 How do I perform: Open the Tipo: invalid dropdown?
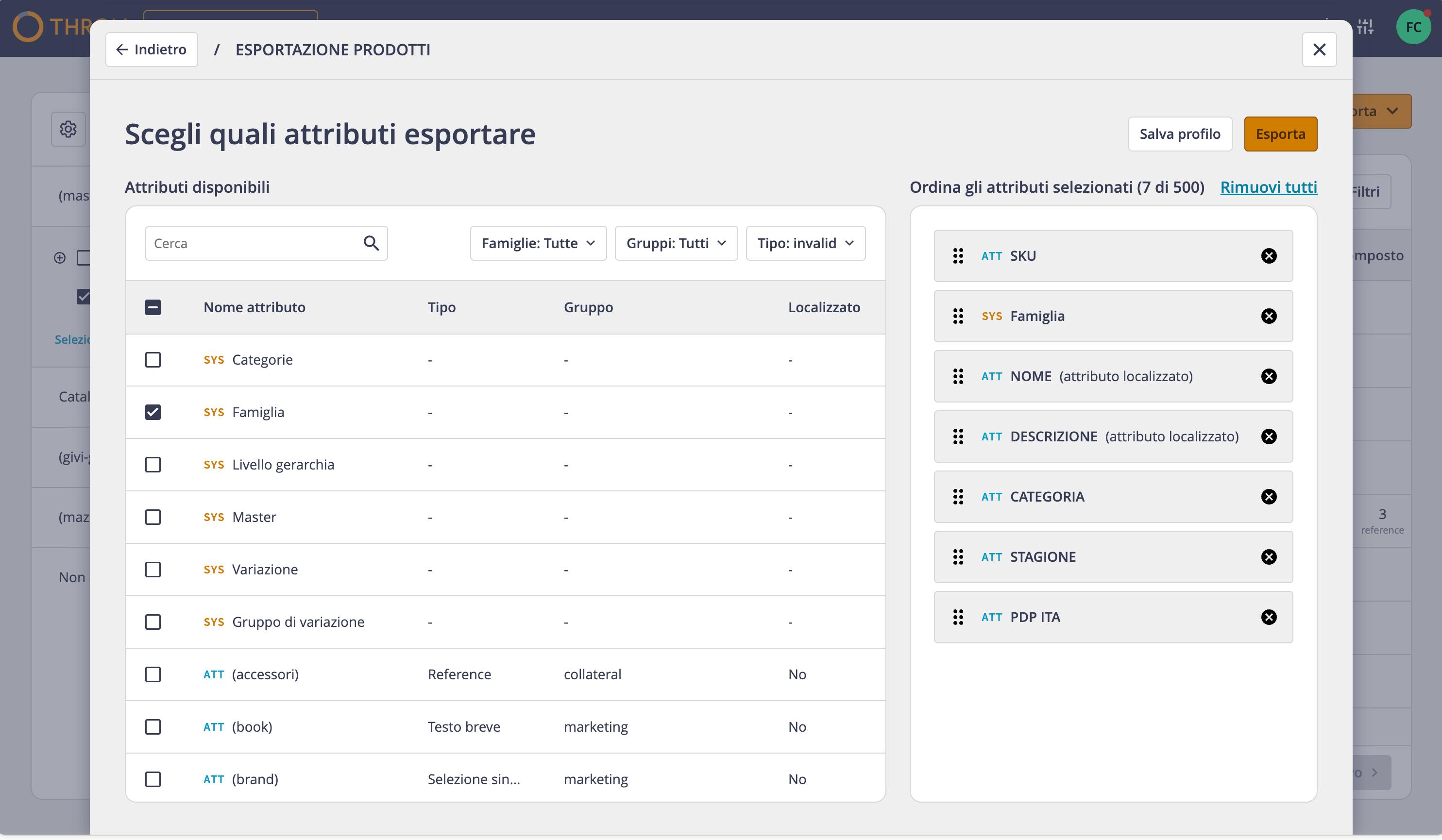click(x=805, y=243)
